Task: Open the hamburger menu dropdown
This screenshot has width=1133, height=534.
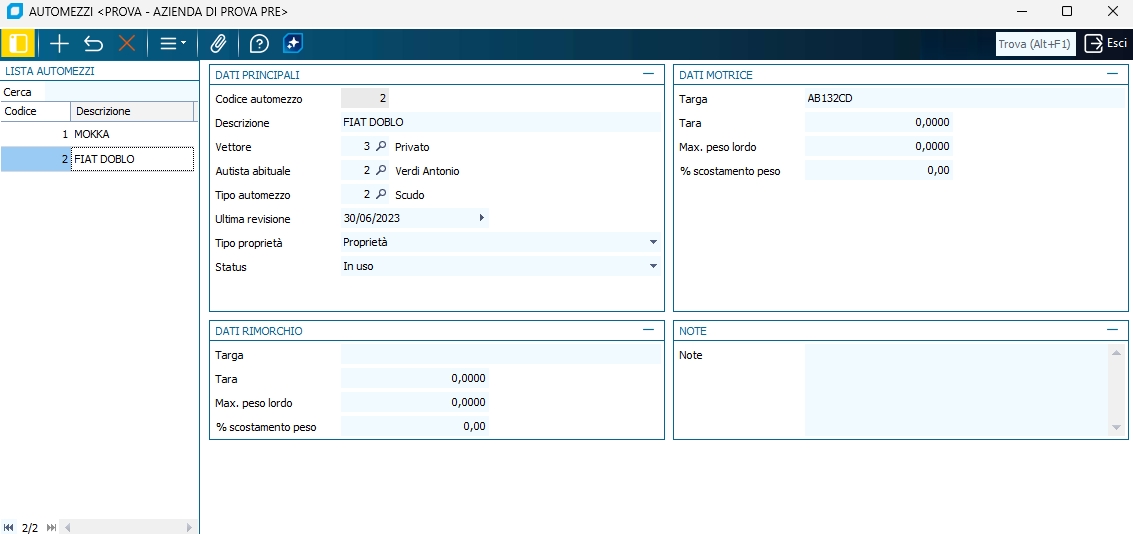Action: tap(172, 44)
